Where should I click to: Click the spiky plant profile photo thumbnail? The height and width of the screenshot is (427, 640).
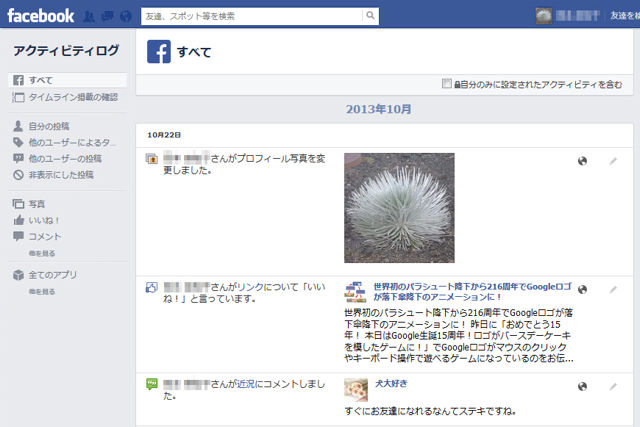(x=399, y=208)
